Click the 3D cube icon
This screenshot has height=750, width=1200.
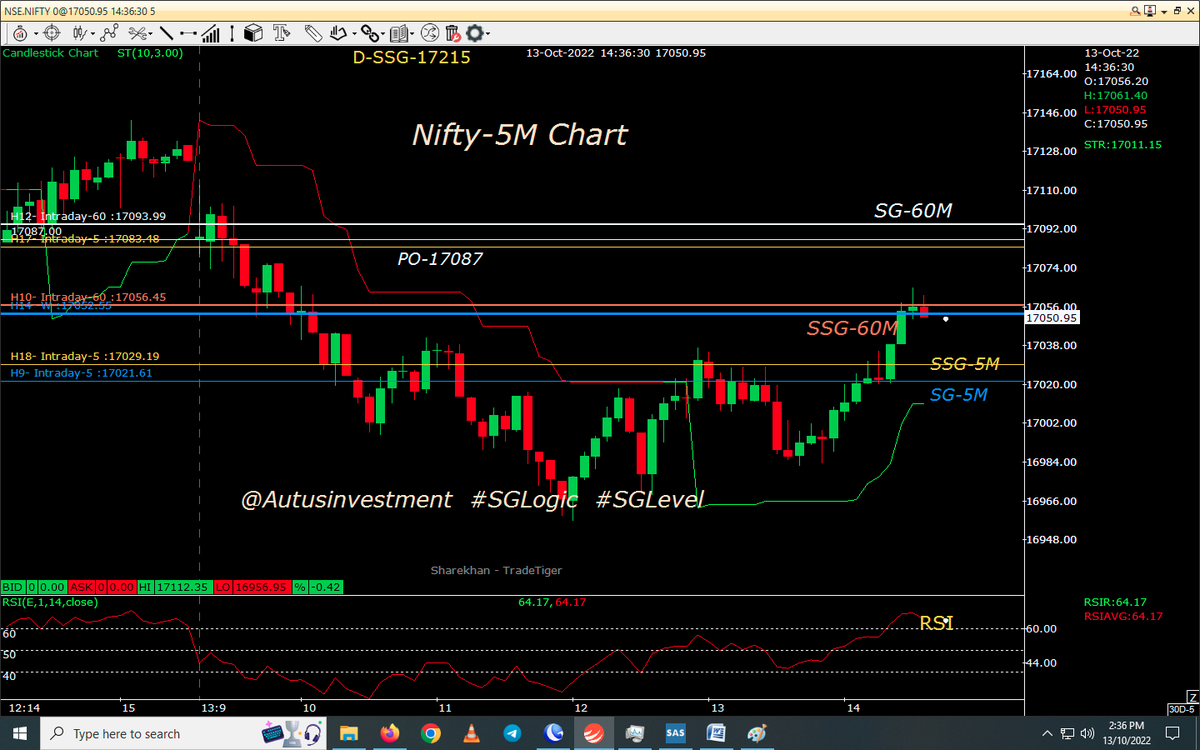tap(253, 33)
